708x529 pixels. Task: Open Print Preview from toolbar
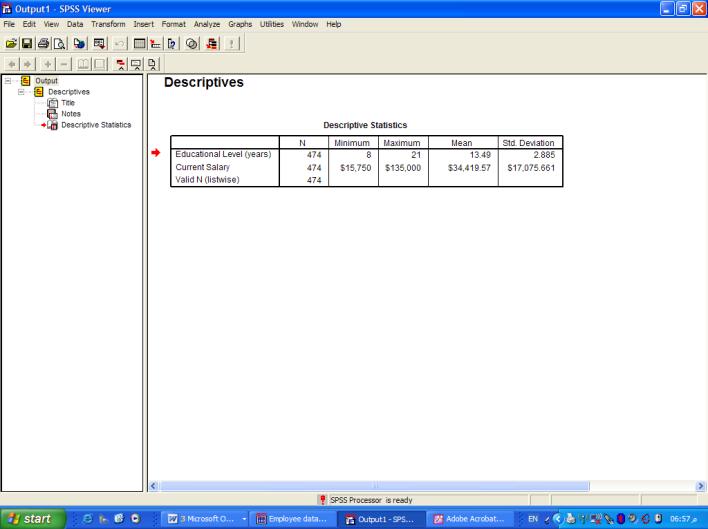tap(59, 43)
